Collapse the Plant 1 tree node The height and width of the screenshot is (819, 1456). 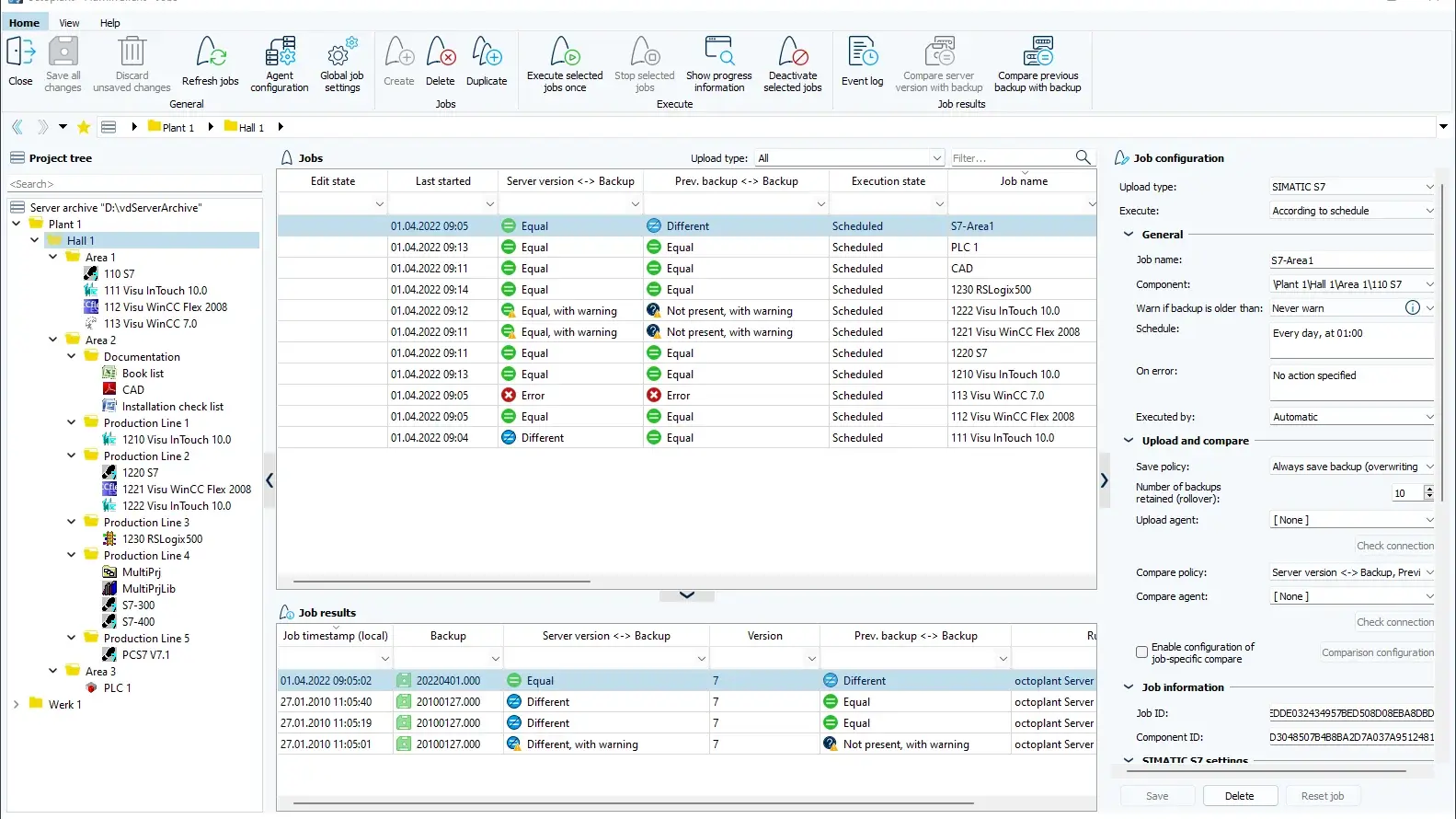coord(17,224)
